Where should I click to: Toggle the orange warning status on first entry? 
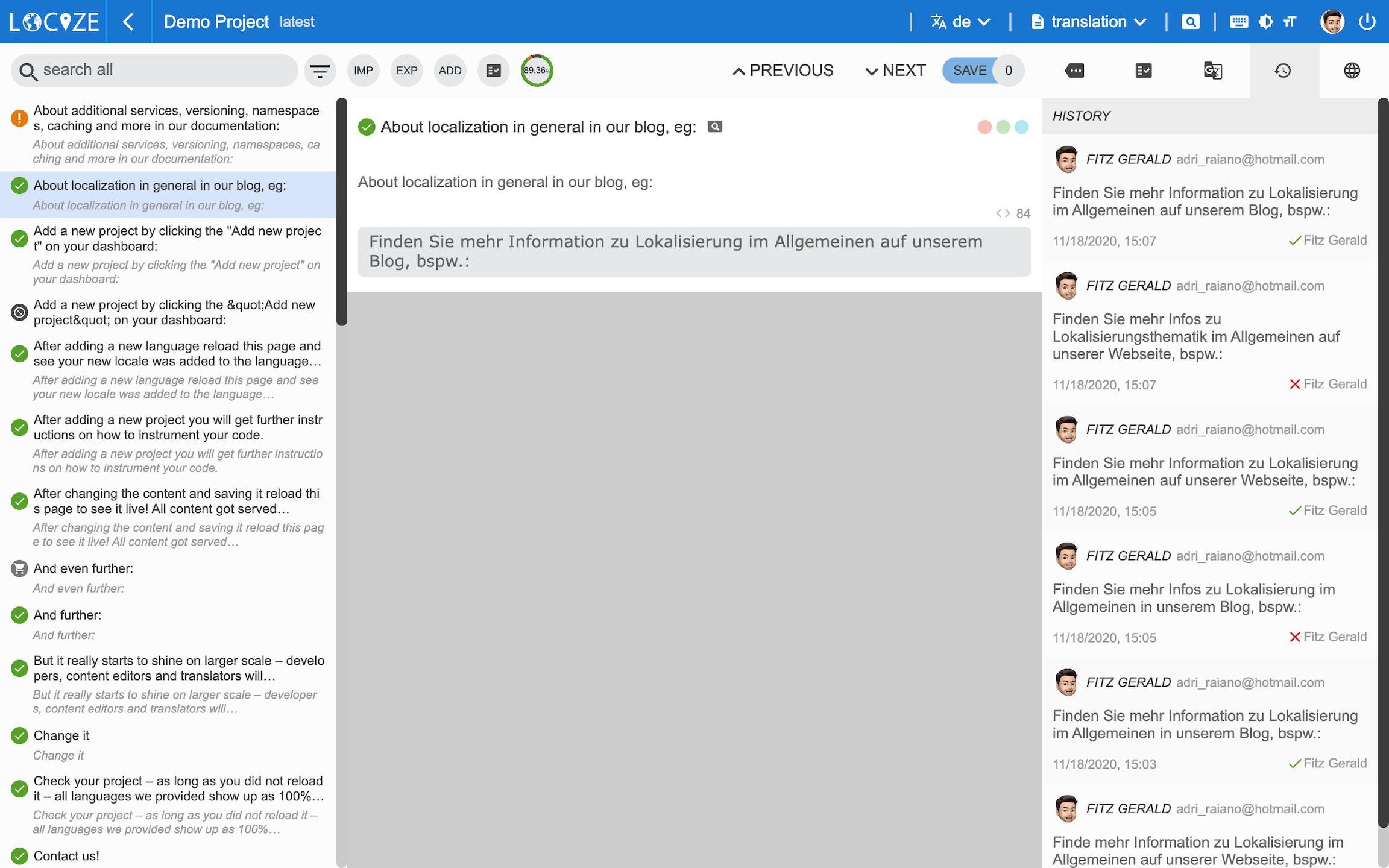coord(19,118)
